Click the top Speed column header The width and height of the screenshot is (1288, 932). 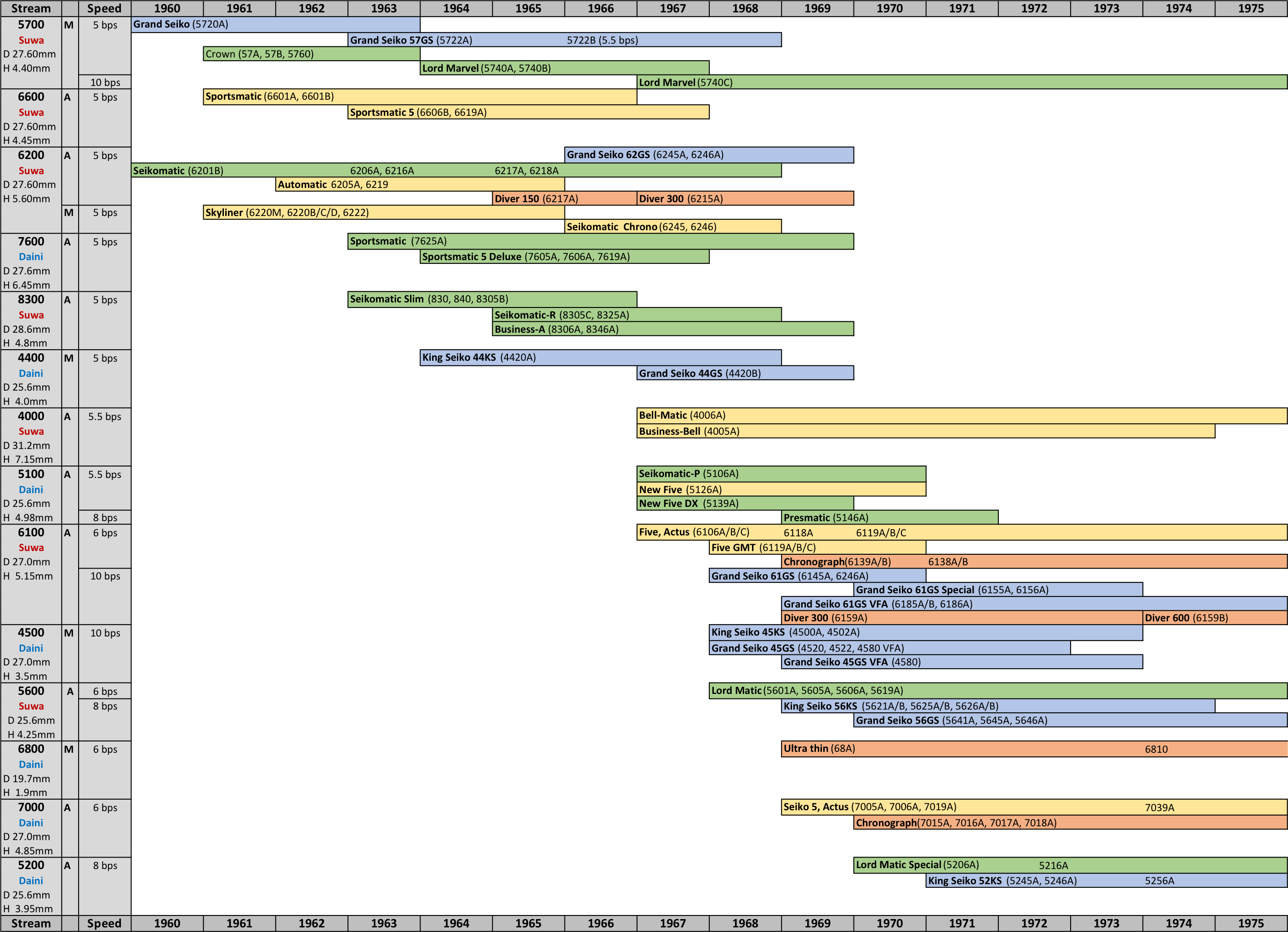(104, 9)
